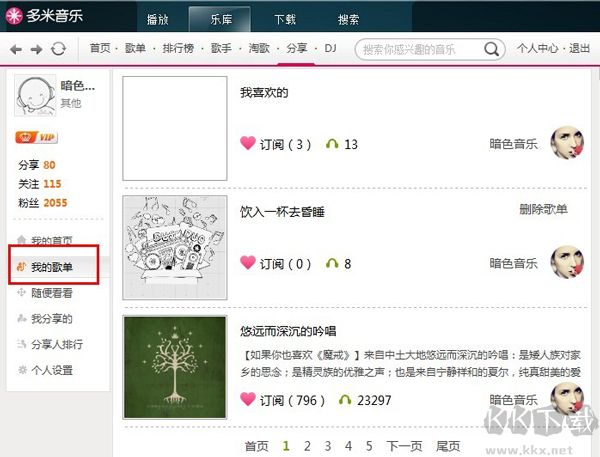Click the back arrow navigation icon
The width and height of the screenshot is (600, 457).
coord(16,49)
